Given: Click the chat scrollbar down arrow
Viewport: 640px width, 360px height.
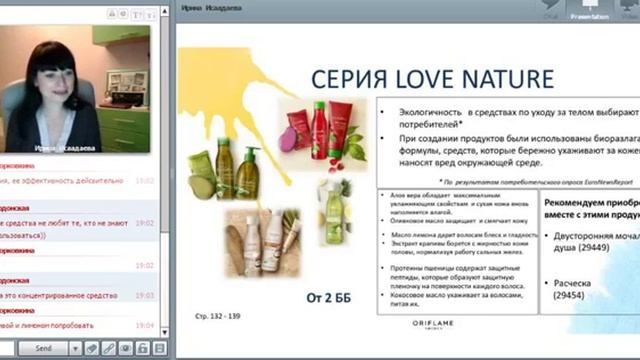Looking at the screenshot, I should 164,332.
